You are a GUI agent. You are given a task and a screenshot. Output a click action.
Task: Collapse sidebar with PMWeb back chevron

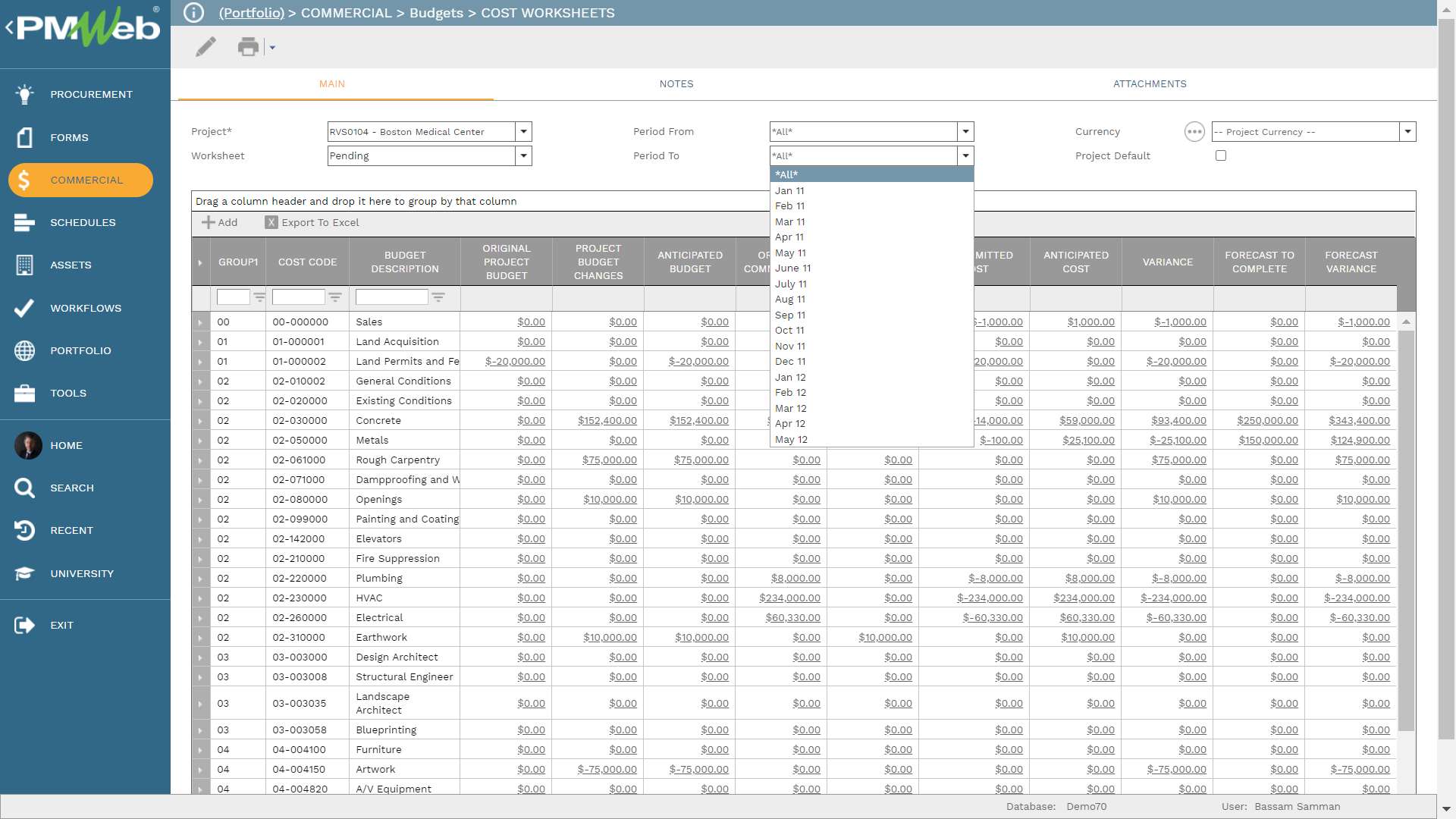pyautogui.click(x=9, y=28)
